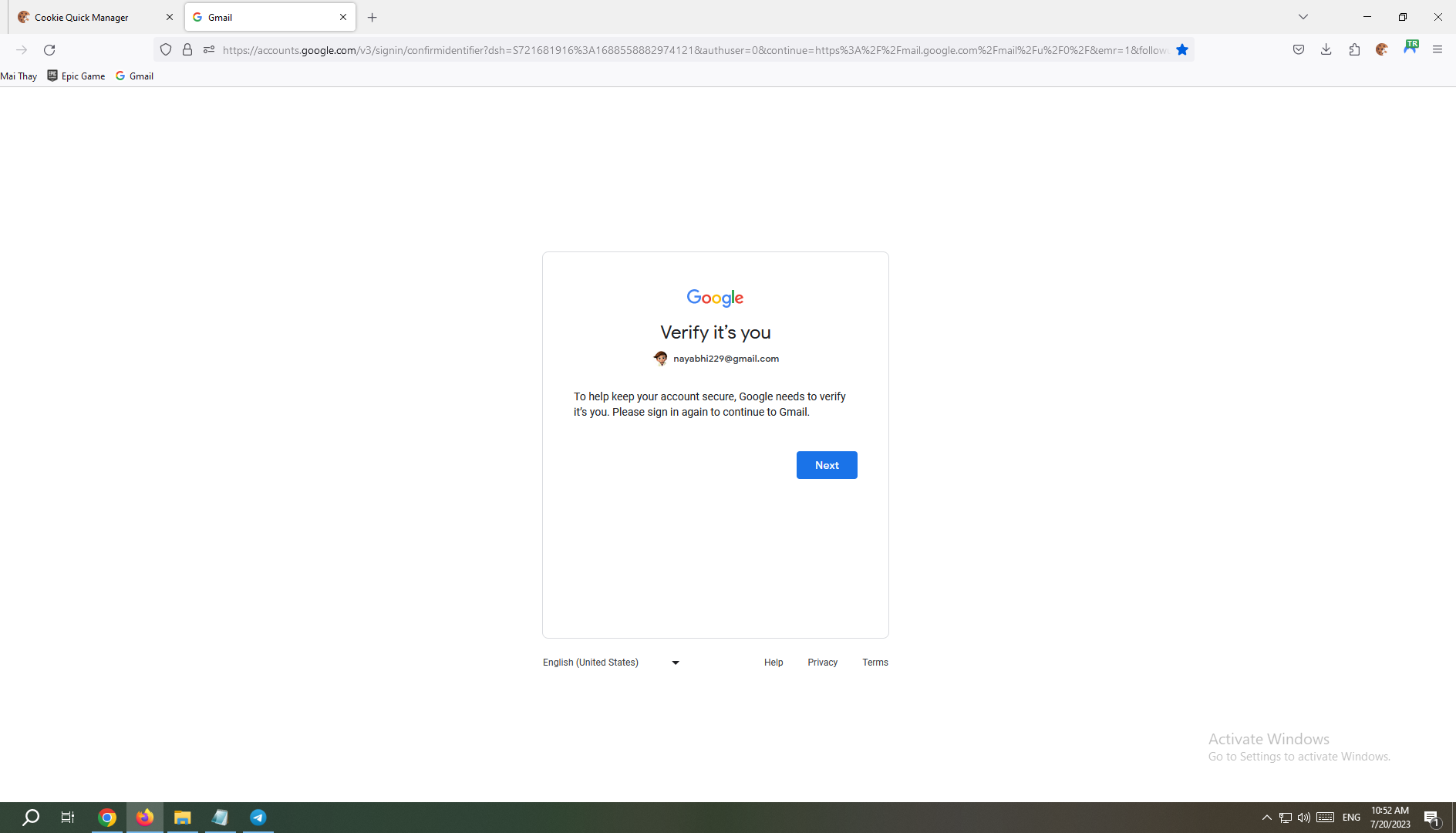The height and width of the screenshot is (833, 1456).
Task: Open Telegram from the taskbar
Action: [x=258, y=818]
